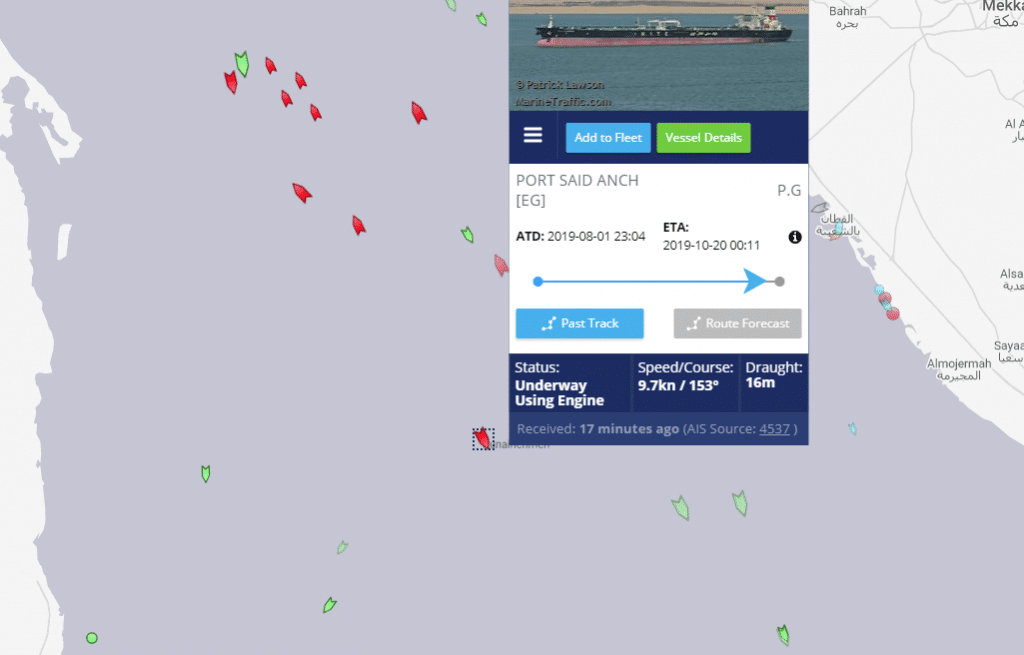Click the red round marker by coastline
The height and width of the screenshot is (655, 1024).
pyautogui.click(x=893, y=313)
